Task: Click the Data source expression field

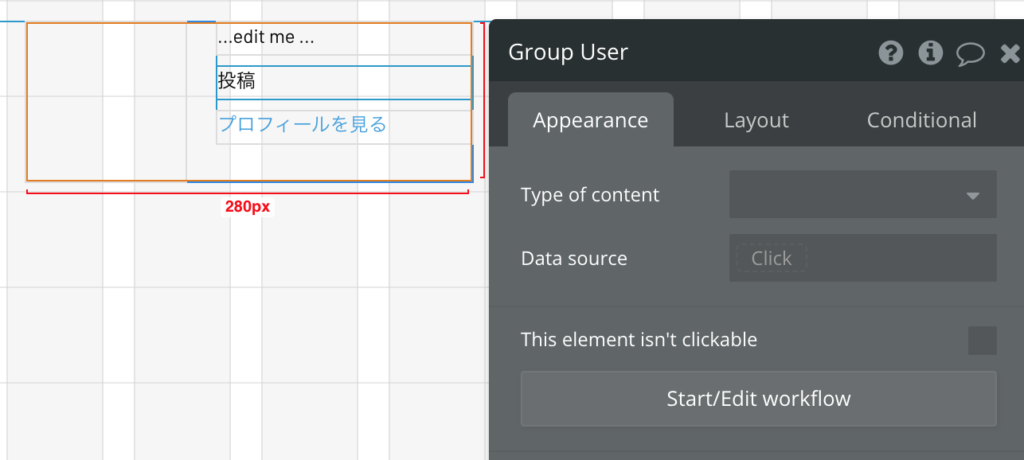Action: coord(863,257)
